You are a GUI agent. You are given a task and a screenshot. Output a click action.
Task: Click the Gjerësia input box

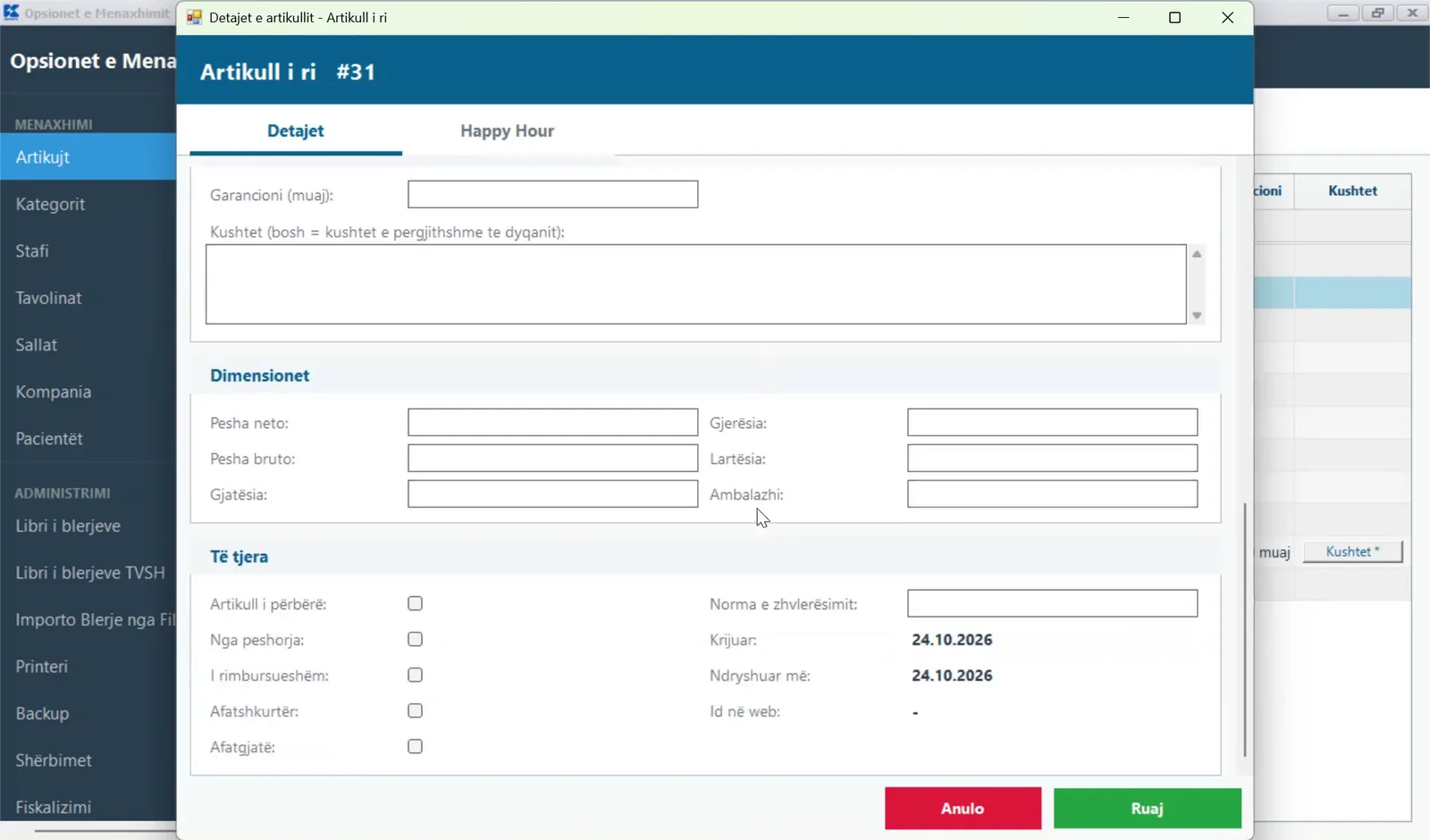(1052, 422)
